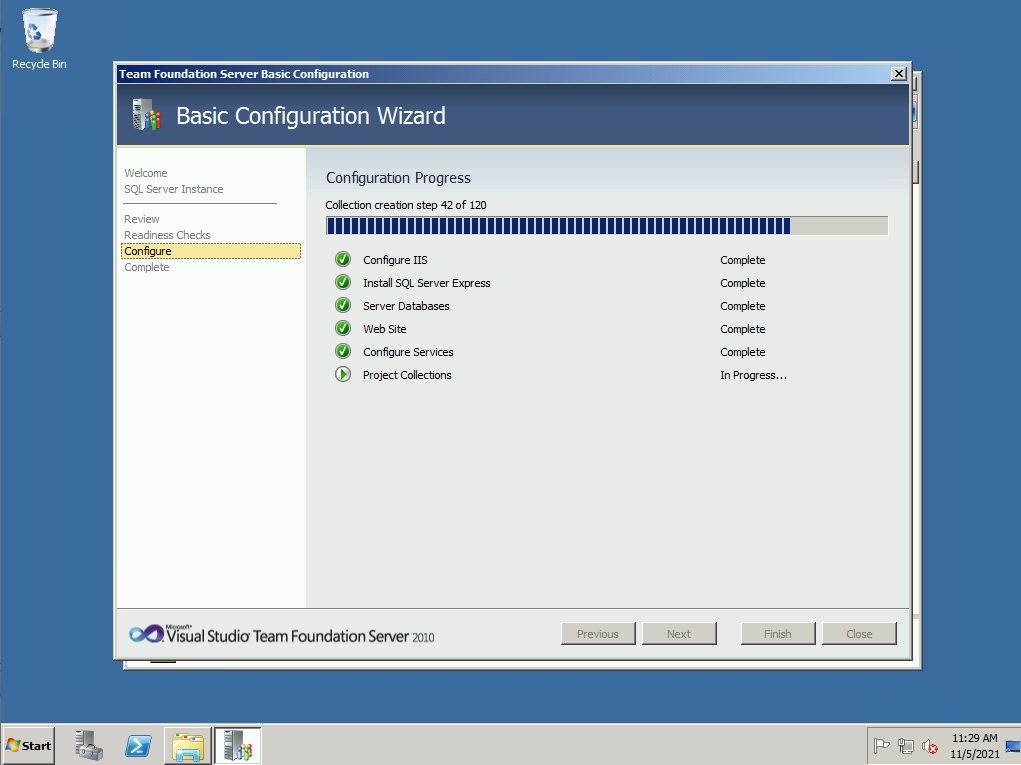Open Windows Explorer from the taskbar
1021x765 pixels.
click(187, 745)
